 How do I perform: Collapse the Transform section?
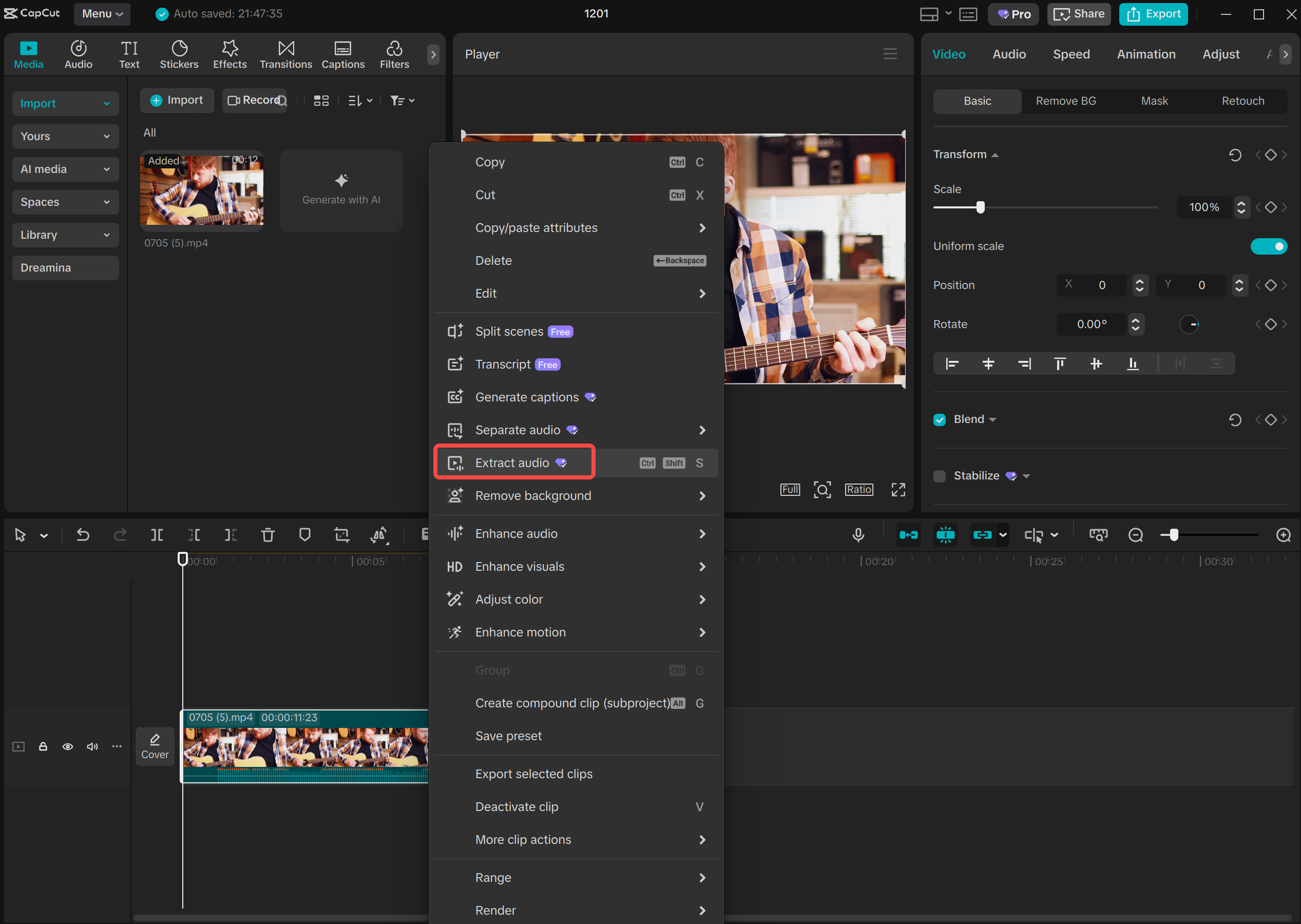pyautogui.click(x=995, y=153)
